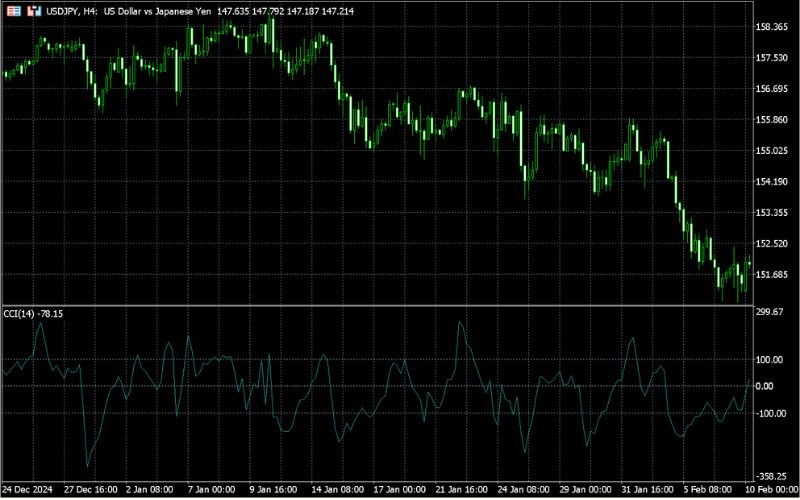This screenshot has height=500, width=800.
Task: Click the 155.025 price scale label
Action: 773,151
